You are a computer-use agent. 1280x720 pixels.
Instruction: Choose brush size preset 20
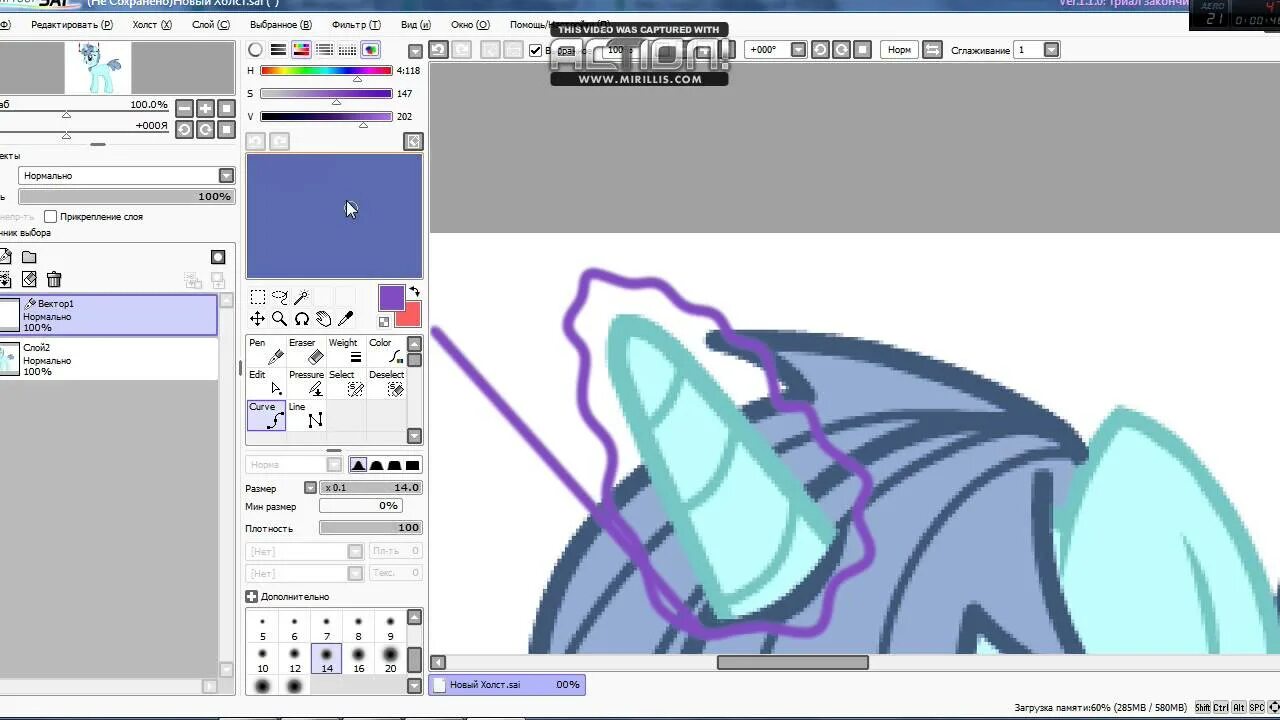tap(390, 660)
